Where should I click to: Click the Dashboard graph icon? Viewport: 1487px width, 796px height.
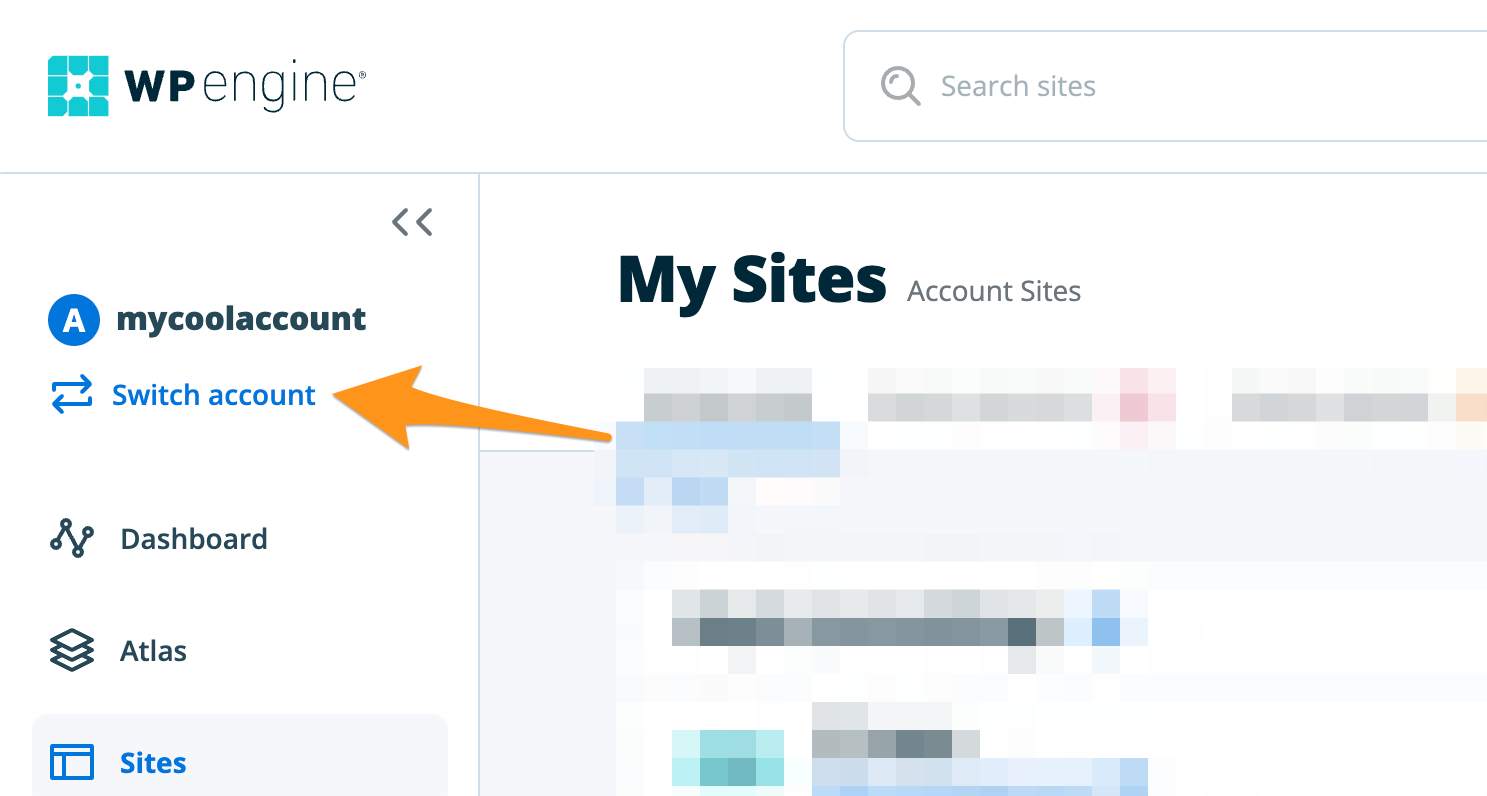pyautogui.click(x=71, y=538)
